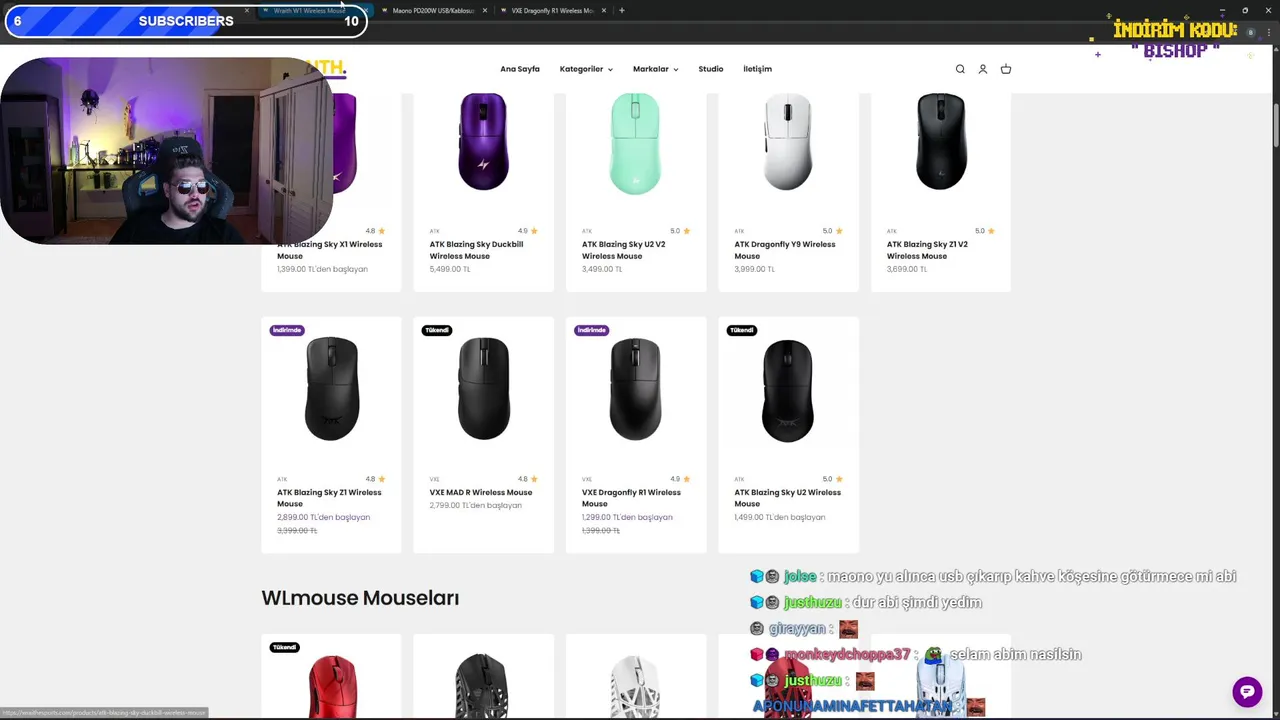Open ATK Dragonfly Y9 Wireless Mouse link
The image size is (1280, 720).
pos(784,250)
